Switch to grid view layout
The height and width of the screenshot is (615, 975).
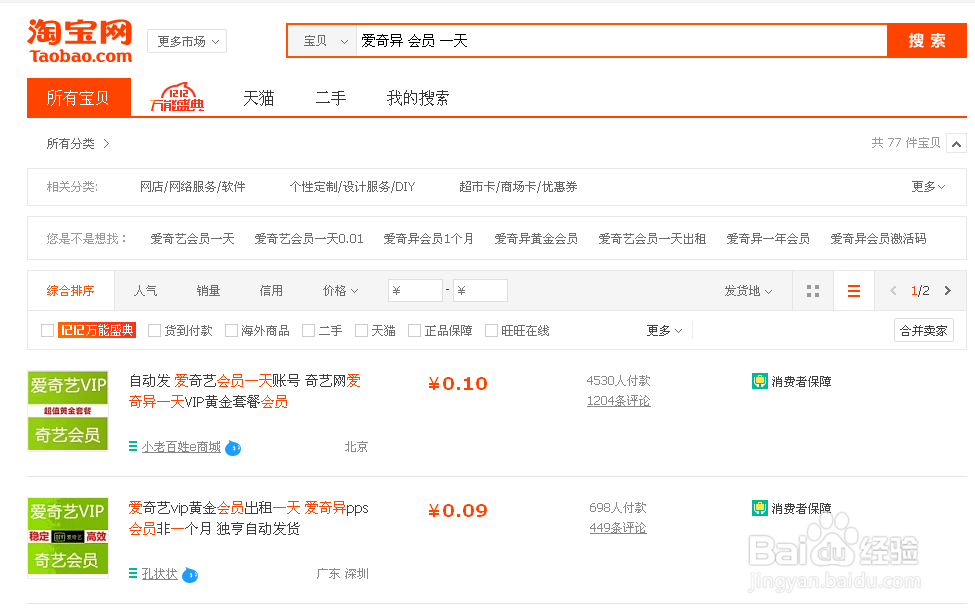(812, 290)
